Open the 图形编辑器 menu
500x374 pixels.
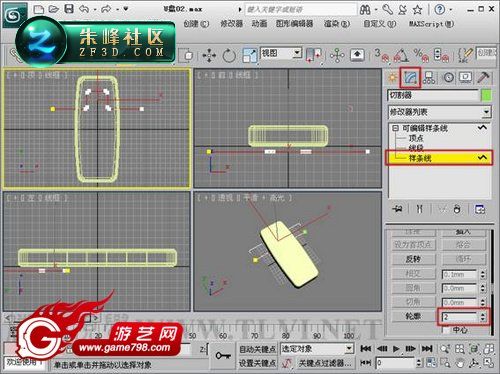tap(295, 24)
